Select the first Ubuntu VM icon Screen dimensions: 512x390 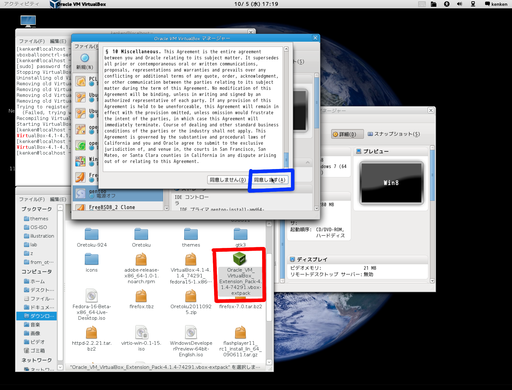81,97
